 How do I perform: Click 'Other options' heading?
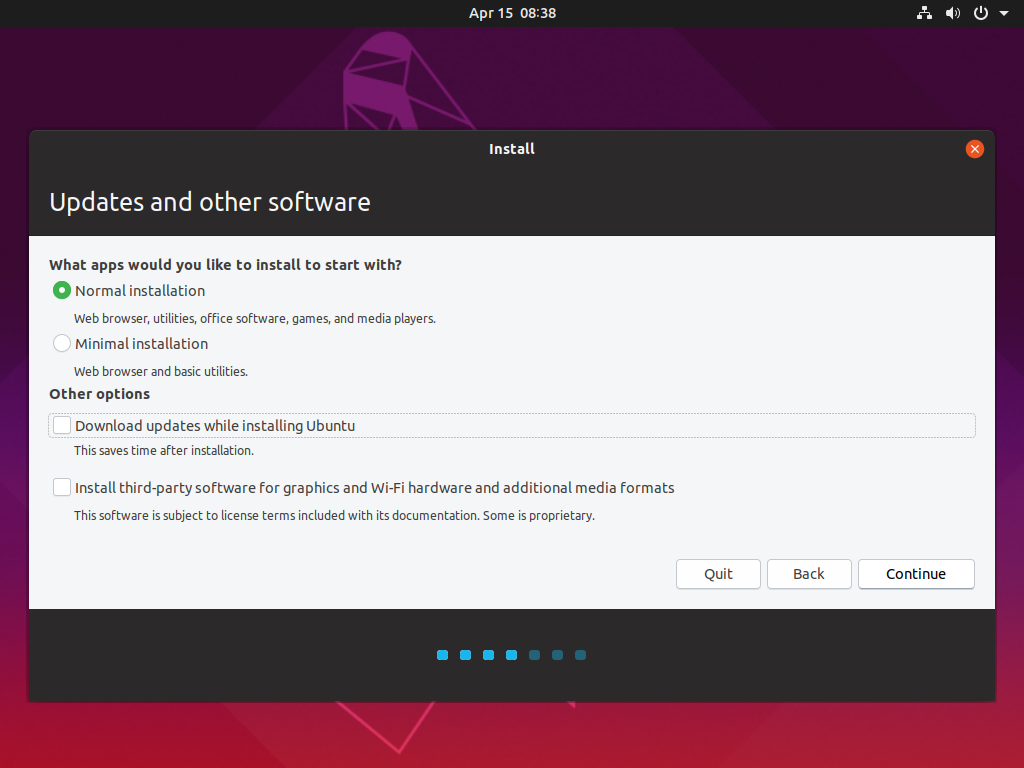[100, 394]
